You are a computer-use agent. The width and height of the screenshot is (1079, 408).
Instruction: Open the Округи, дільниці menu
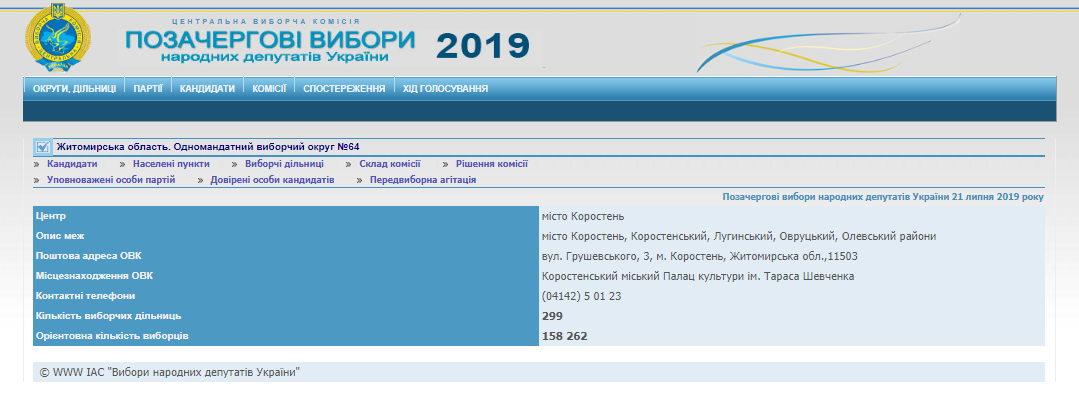[75, 88]
